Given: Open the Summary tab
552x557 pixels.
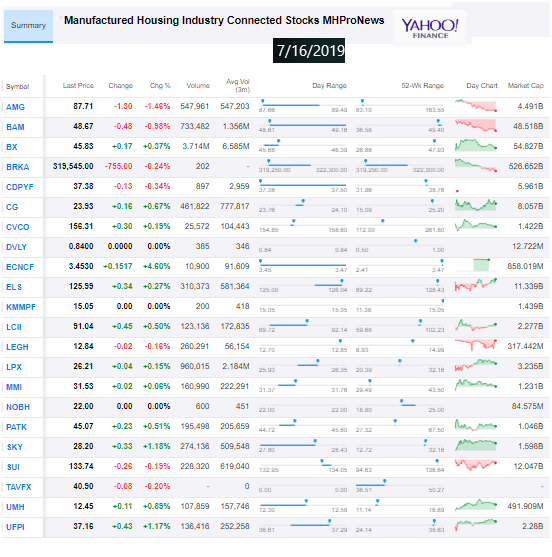Looking at the screenshot, I should [x=28, y=26].
